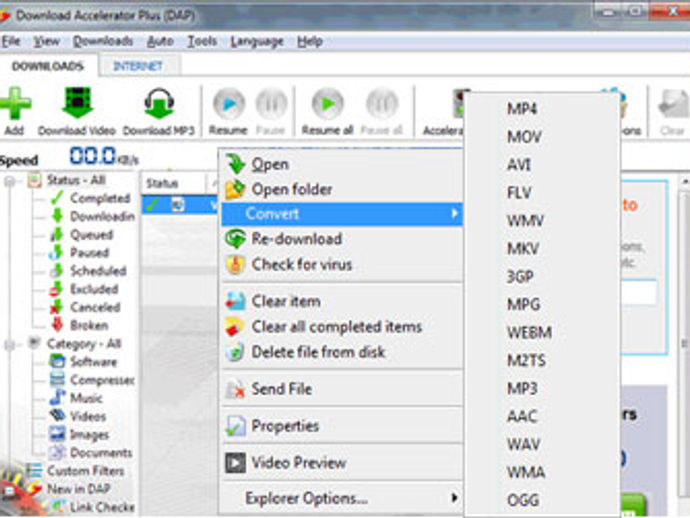Expand the Convert submenu arrow
Image resolution: width=690 pixels, height=518 pixels.
click(x=454, y=214)
